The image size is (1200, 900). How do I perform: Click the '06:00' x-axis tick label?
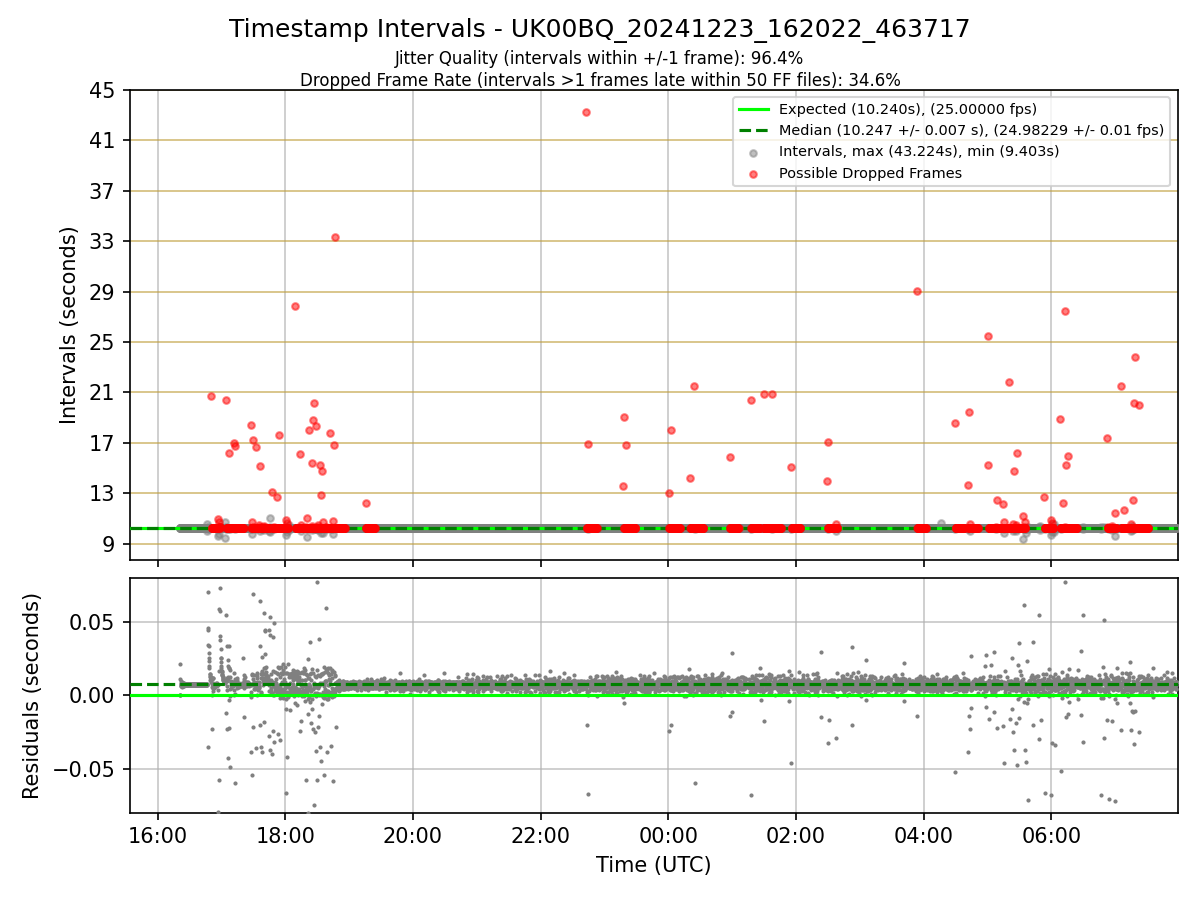point(1051,835)
